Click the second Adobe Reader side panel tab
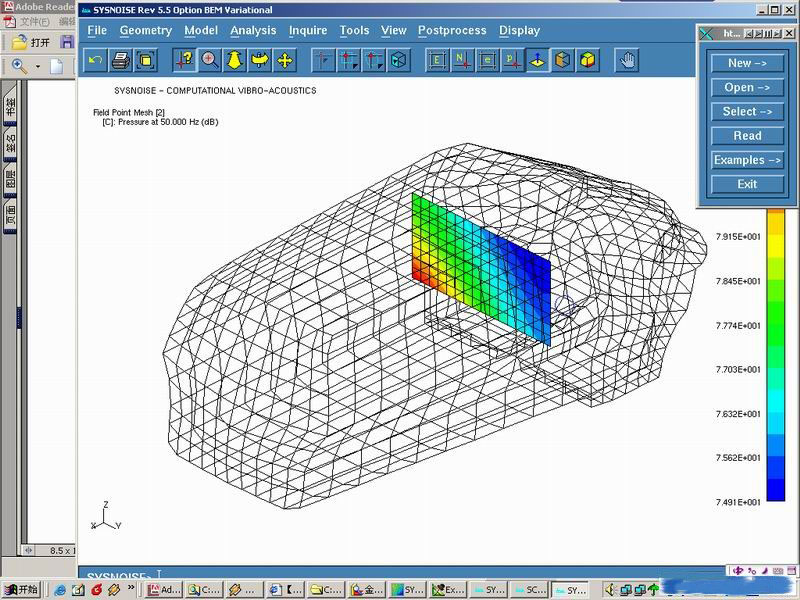800x600 pixels. point(10,142)
